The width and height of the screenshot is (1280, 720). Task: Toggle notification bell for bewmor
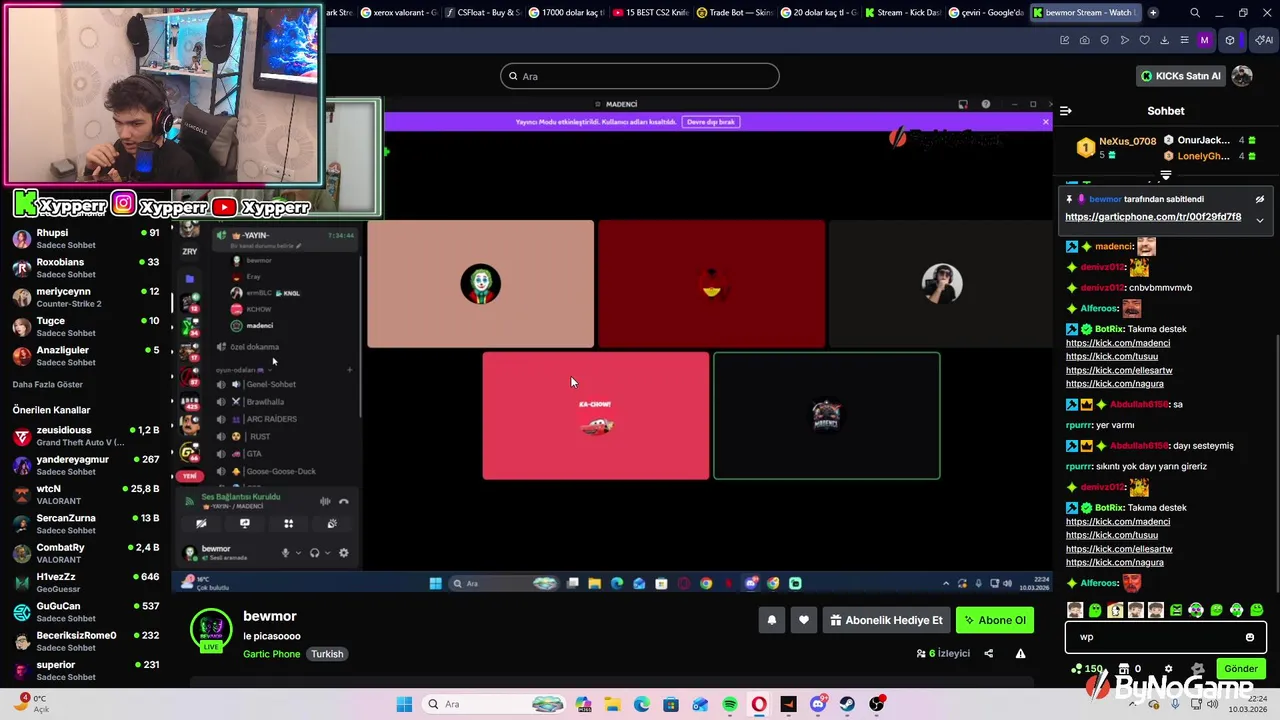click(x=772, y=620)
